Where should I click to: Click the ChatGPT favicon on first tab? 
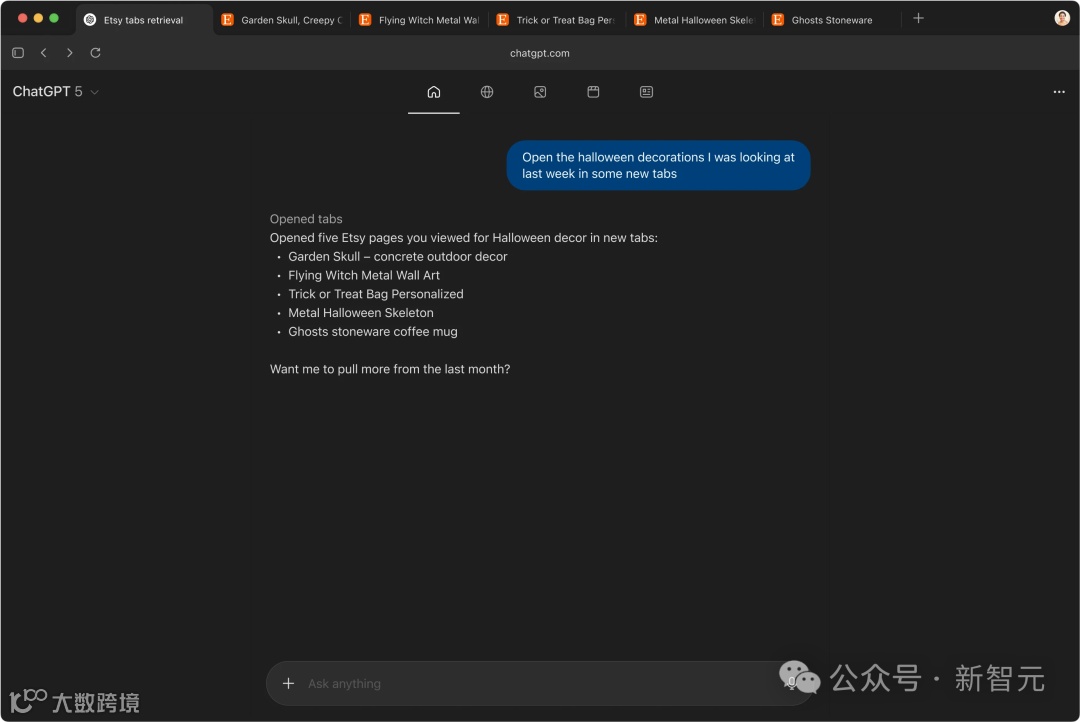pos(90,20)
